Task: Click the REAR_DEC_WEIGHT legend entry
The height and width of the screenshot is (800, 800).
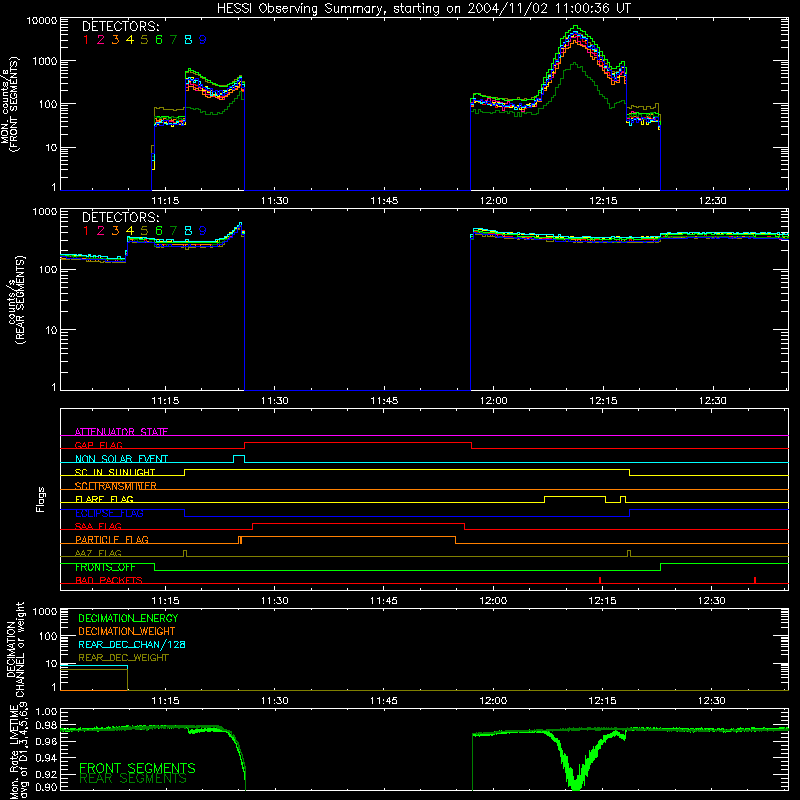Action: click(x=123, y=658)
